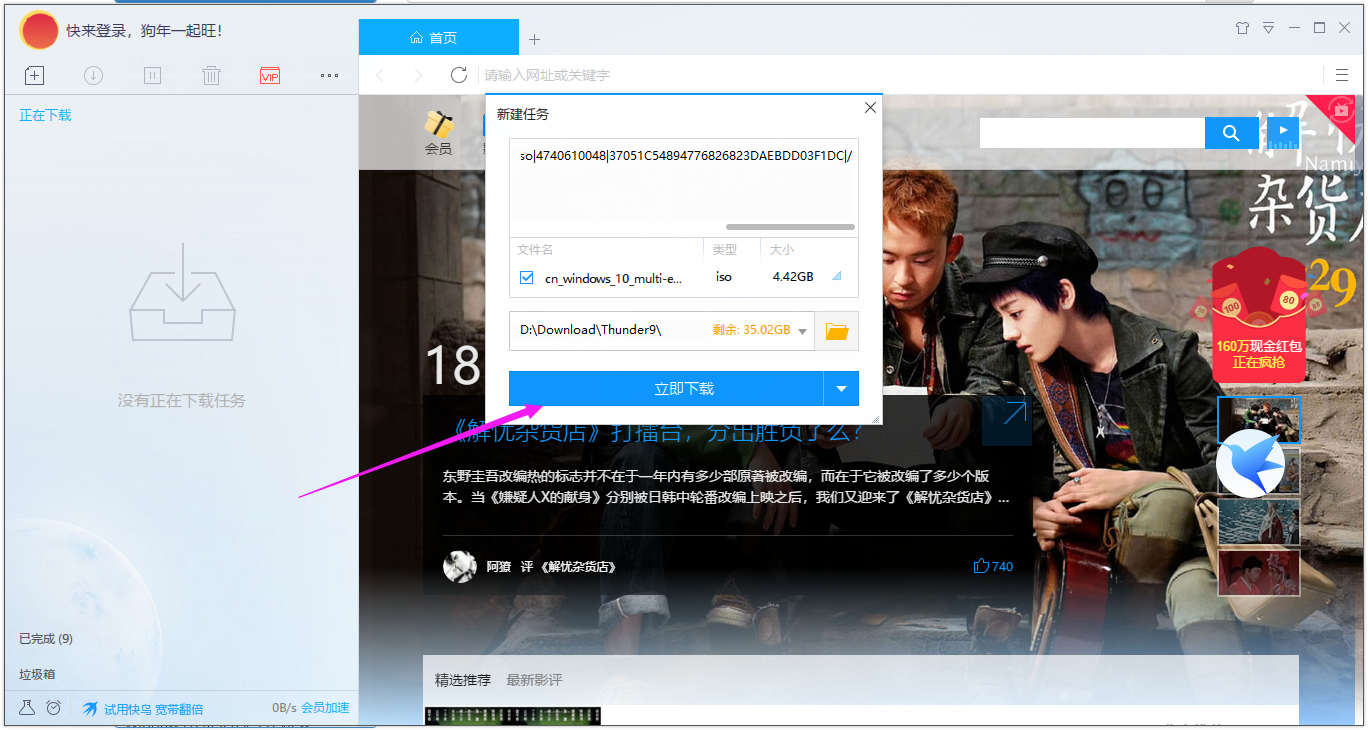Open the hamburger menu beside address bar
Viewport: 1368px width, 730px height.
click(1343, 75)
